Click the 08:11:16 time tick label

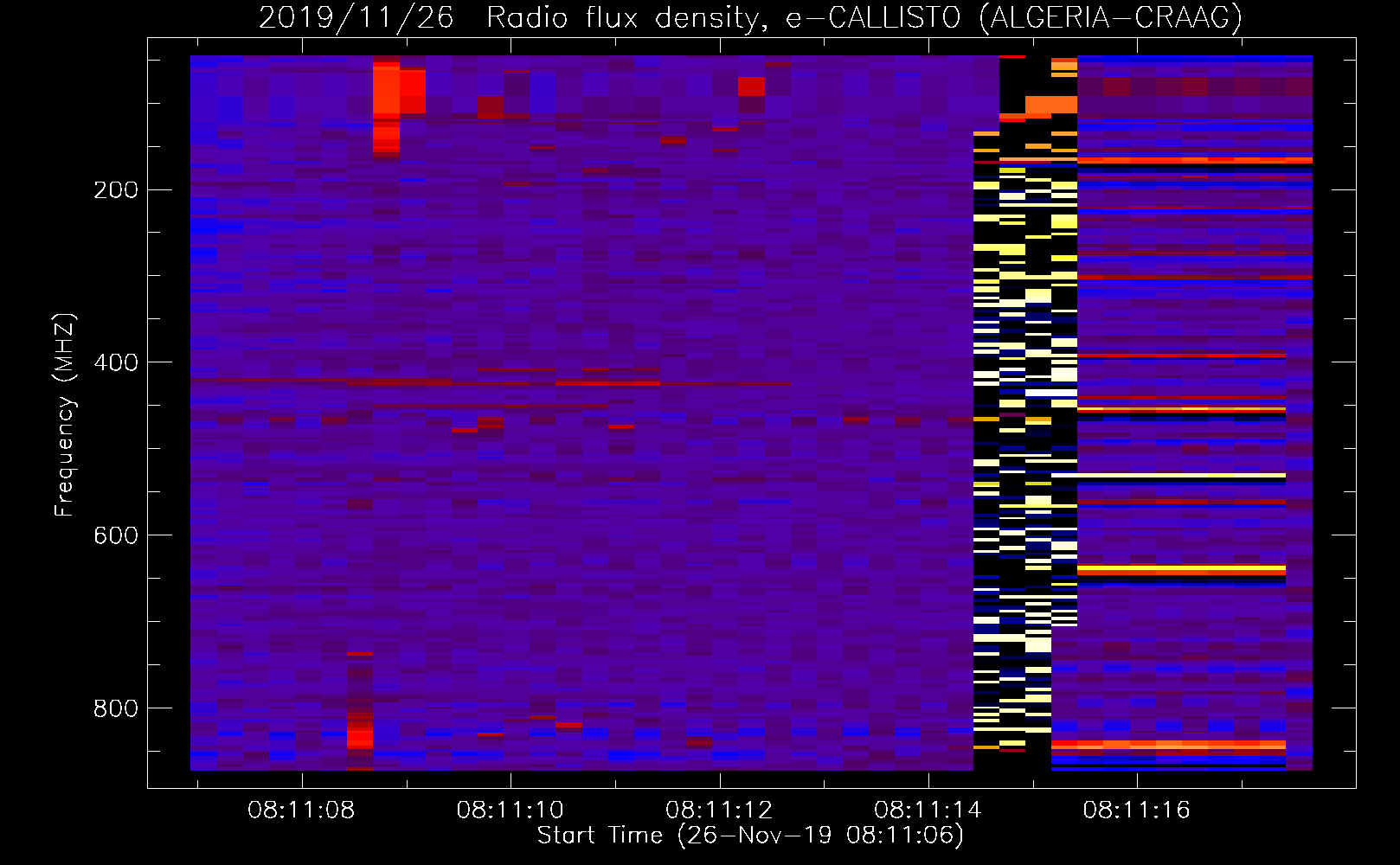(x=1136, y=810)
